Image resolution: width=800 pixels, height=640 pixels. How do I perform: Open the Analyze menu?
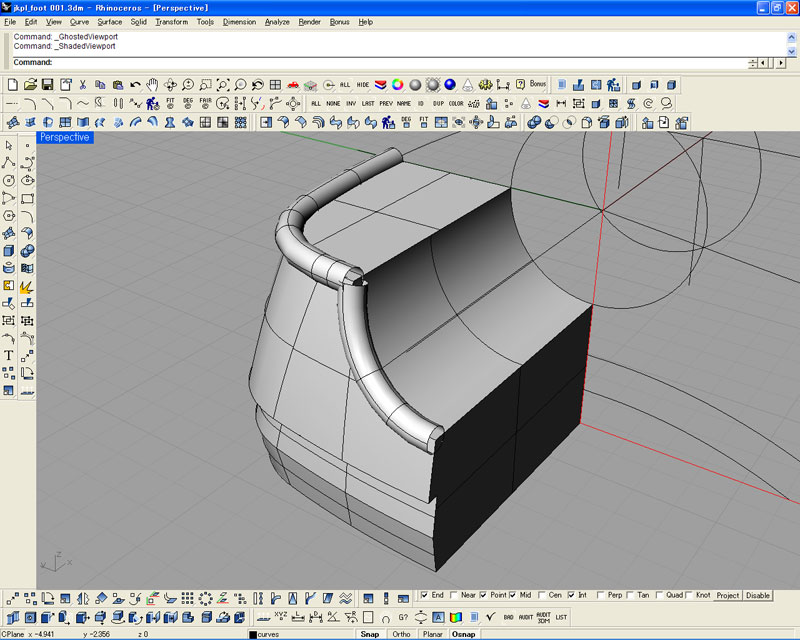(277, 21)
